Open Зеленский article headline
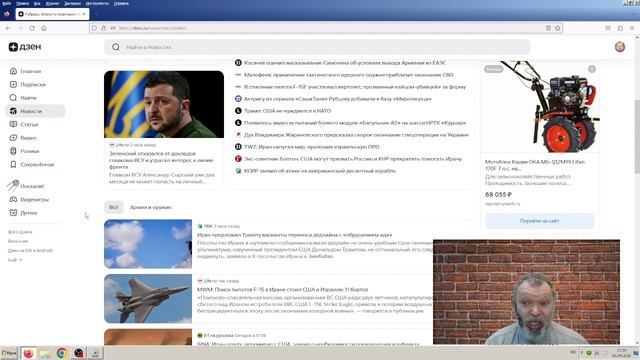Image resolution: width=640 pixels, height=360 pixels. pos(161,160)
